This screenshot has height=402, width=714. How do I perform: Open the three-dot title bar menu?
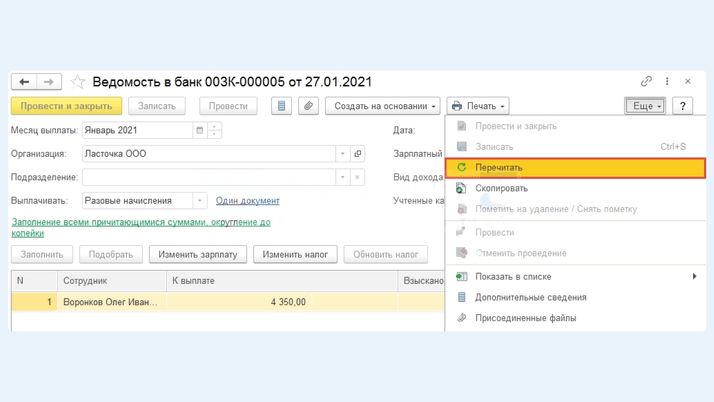point(667,81)
